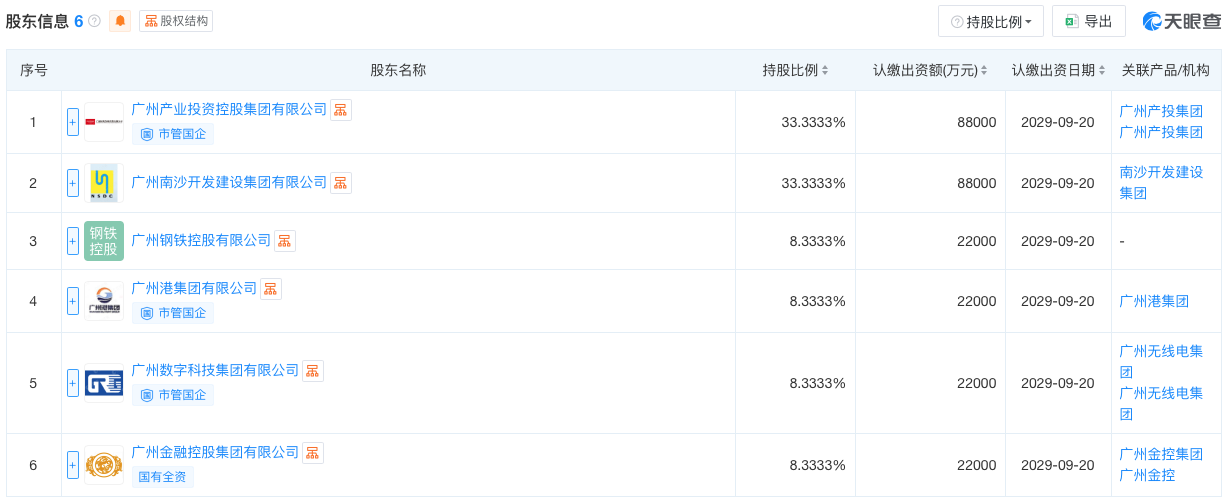Open equity structure icon for 广州南沙开发建设集团

point(341,183)
